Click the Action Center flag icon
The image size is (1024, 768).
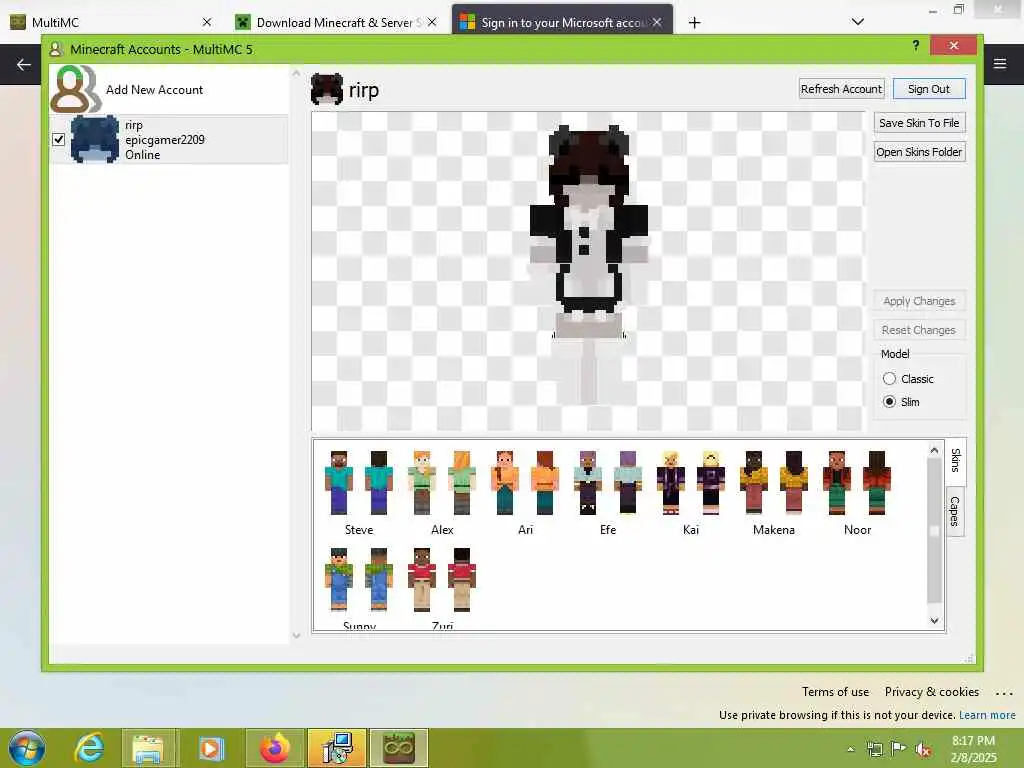coord(899,749)
